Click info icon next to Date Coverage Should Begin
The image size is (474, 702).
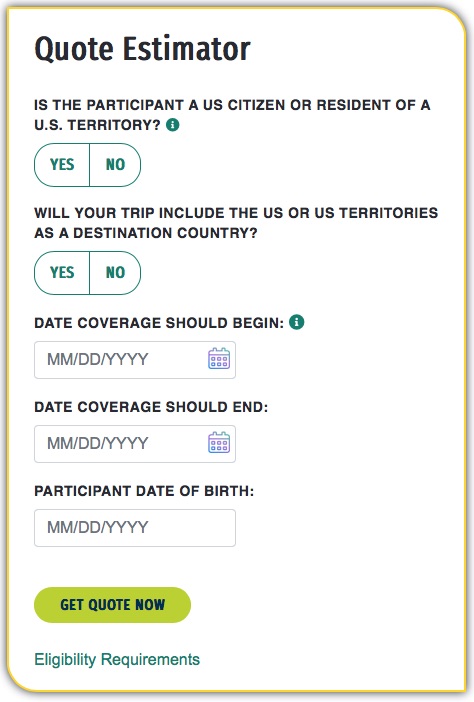[x=296, y=321]
